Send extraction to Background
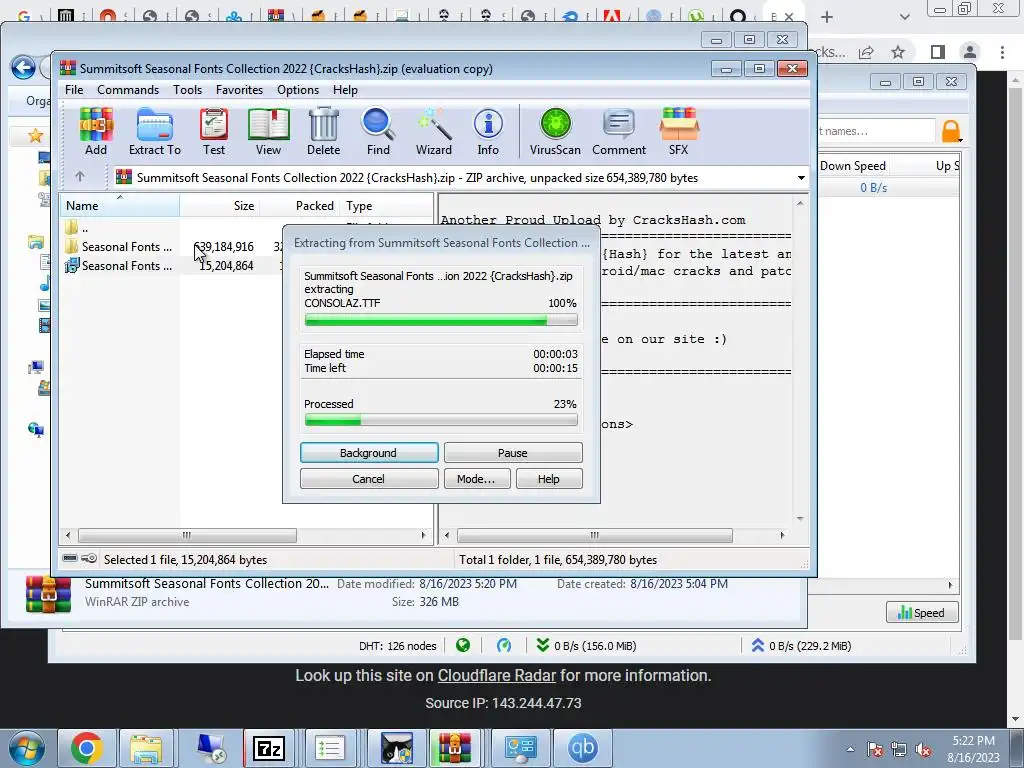1024x768 pixels. click(x=369, y=453)
